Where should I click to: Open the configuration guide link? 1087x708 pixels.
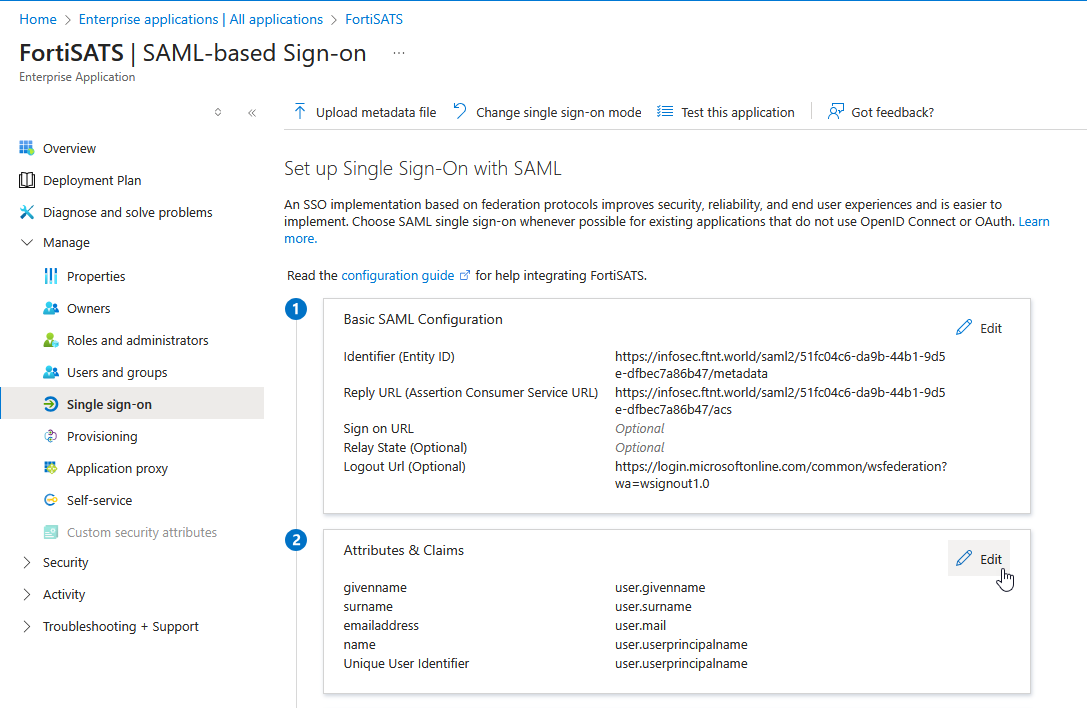(x=397, y=275)
